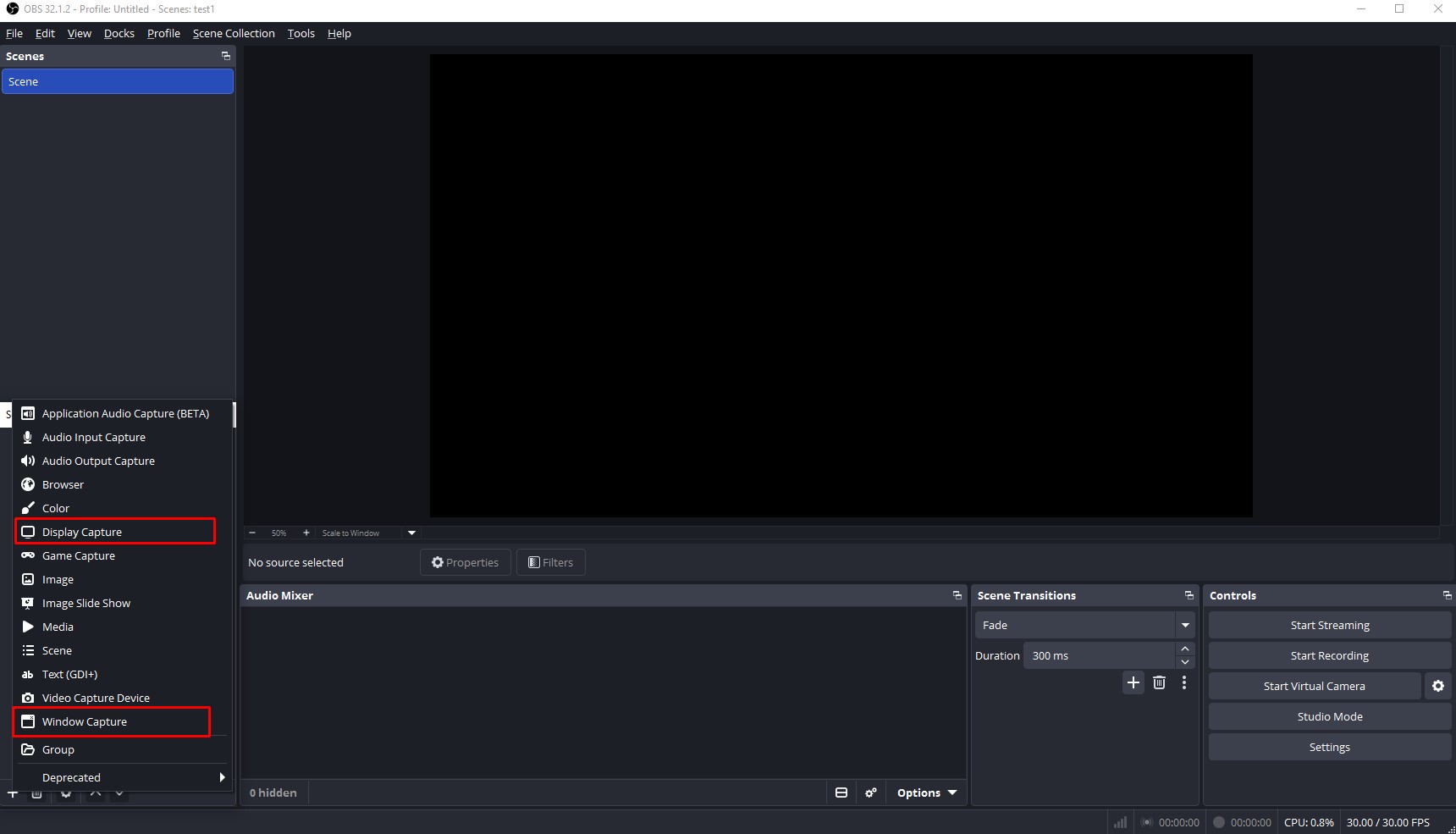Click the 30.00 / 30.00 FPS status
This screenshot has height=834, width=1456.
pyautogui.click(x=1387, y=822)
